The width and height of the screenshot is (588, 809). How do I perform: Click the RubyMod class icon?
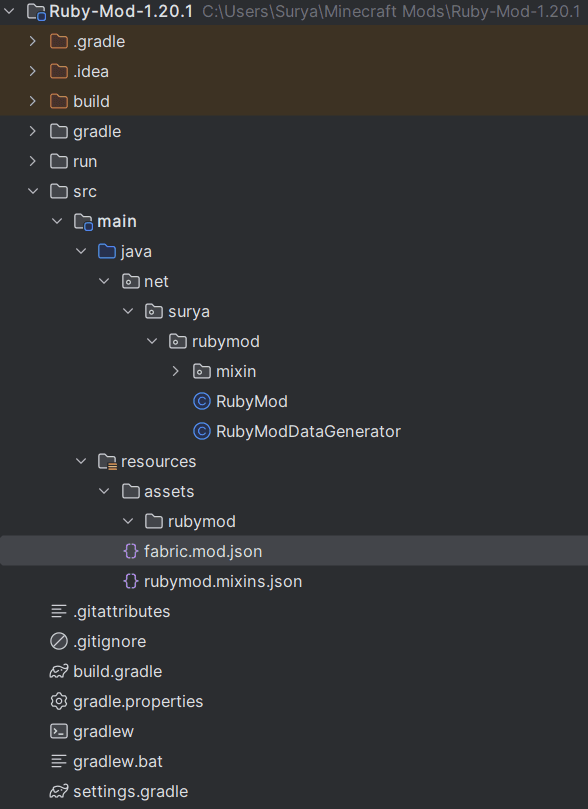(x=202, y=401)
